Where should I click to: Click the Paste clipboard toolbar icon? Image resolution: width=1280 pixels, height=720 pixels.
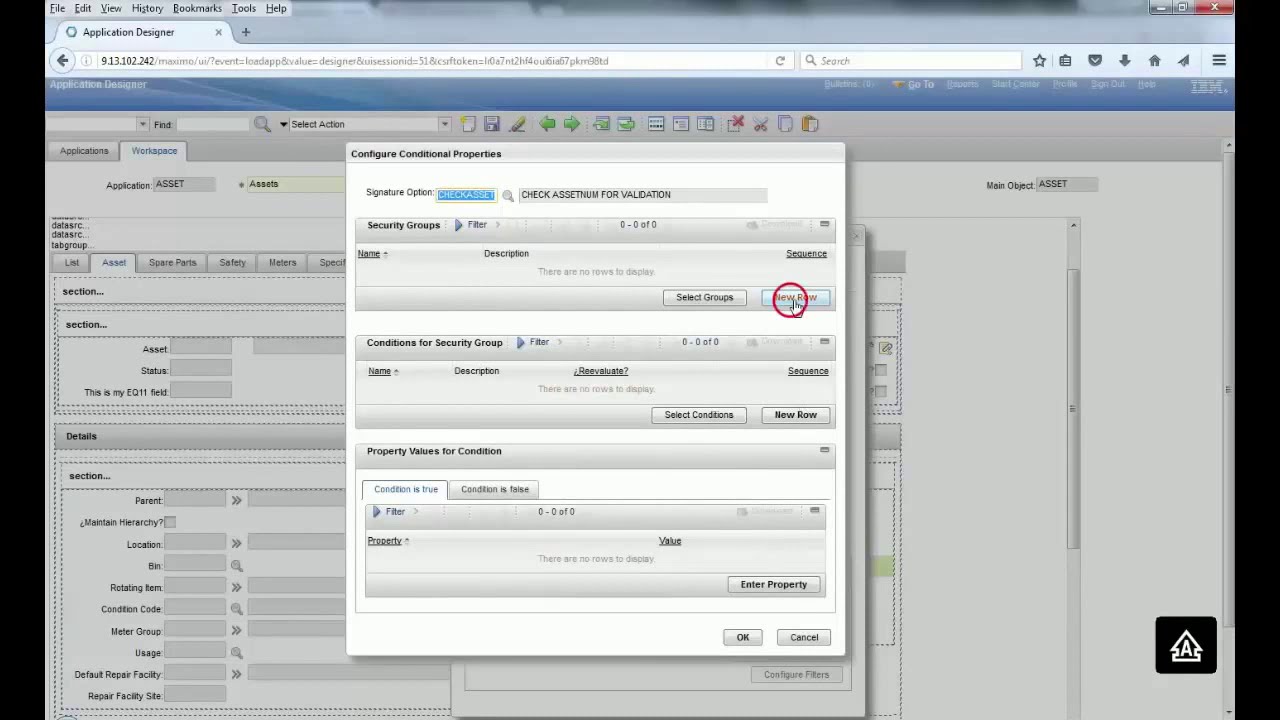pos(810,124)
